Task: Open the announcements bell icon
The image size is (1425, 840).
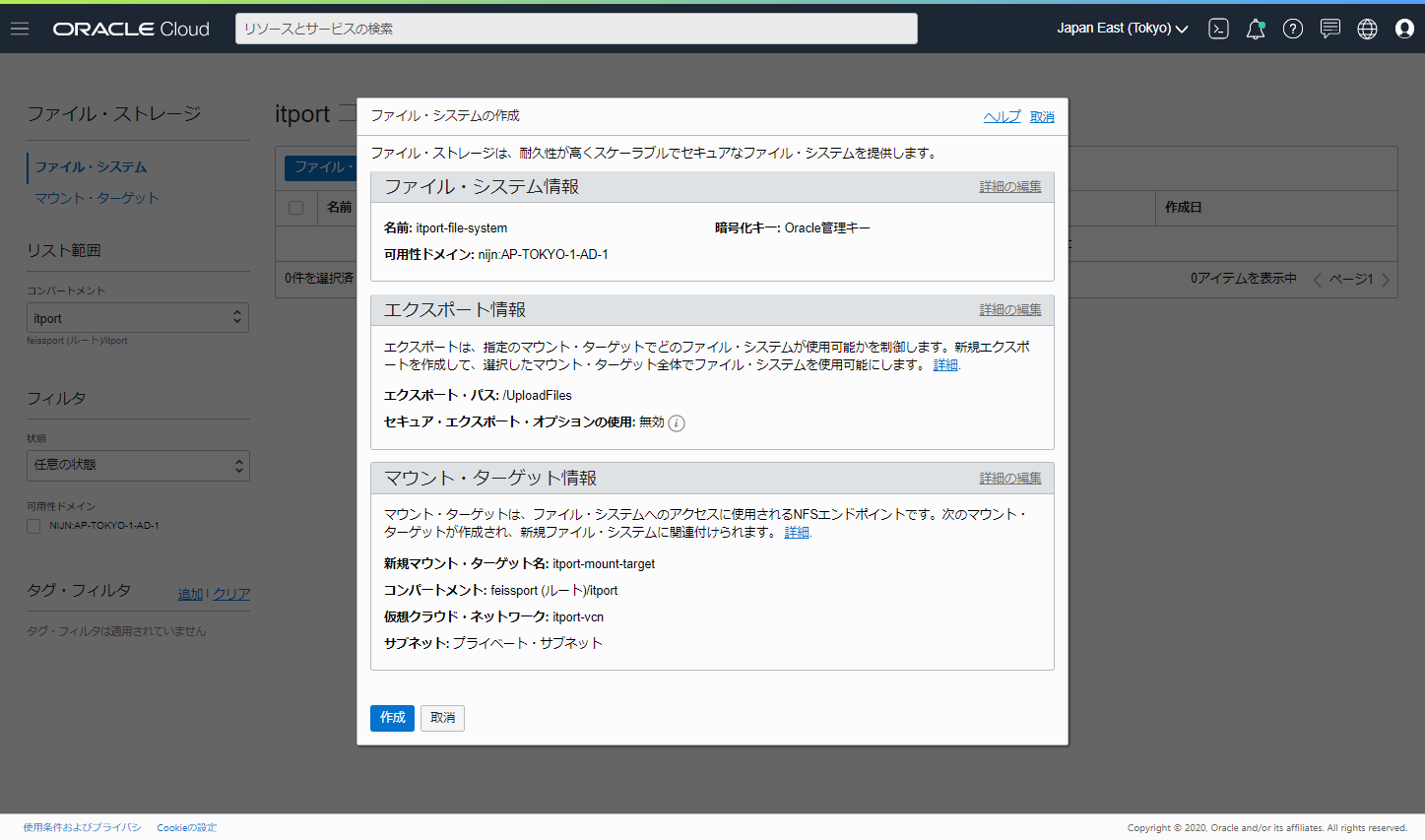Action: 1256,29
